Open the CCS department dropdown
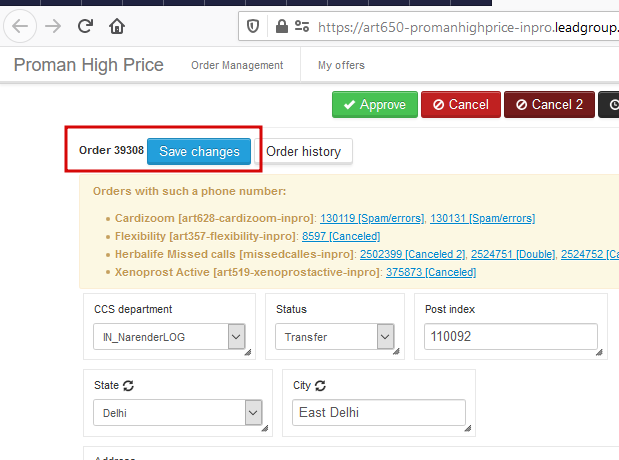619x460 pixels. point(237,338)
